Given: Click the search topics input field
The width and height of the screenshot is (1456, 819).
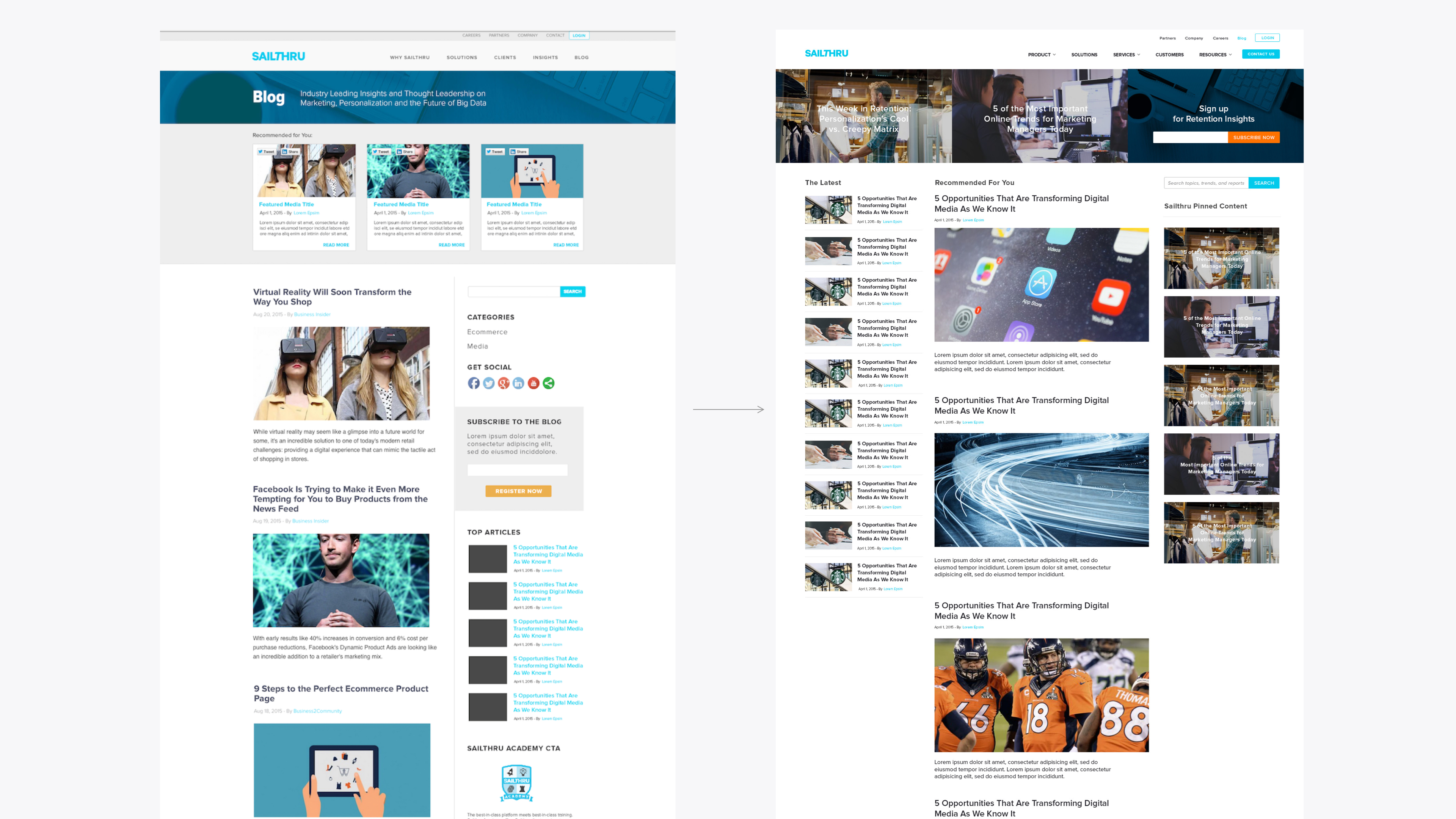Looking at the screenshot, I should [x=1206, y=183].
